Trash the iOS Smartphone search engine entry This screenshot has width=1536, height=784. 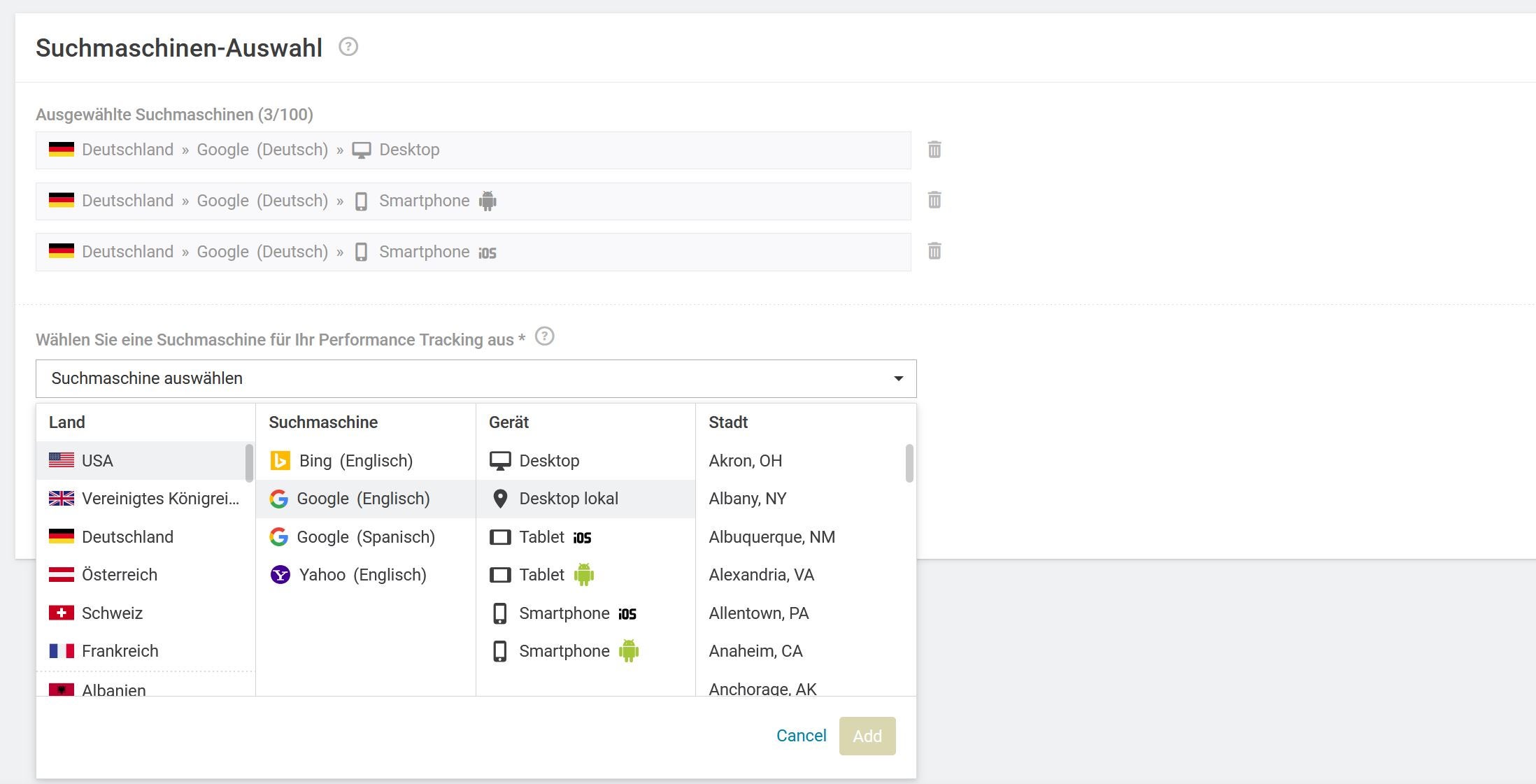(934, 251)
